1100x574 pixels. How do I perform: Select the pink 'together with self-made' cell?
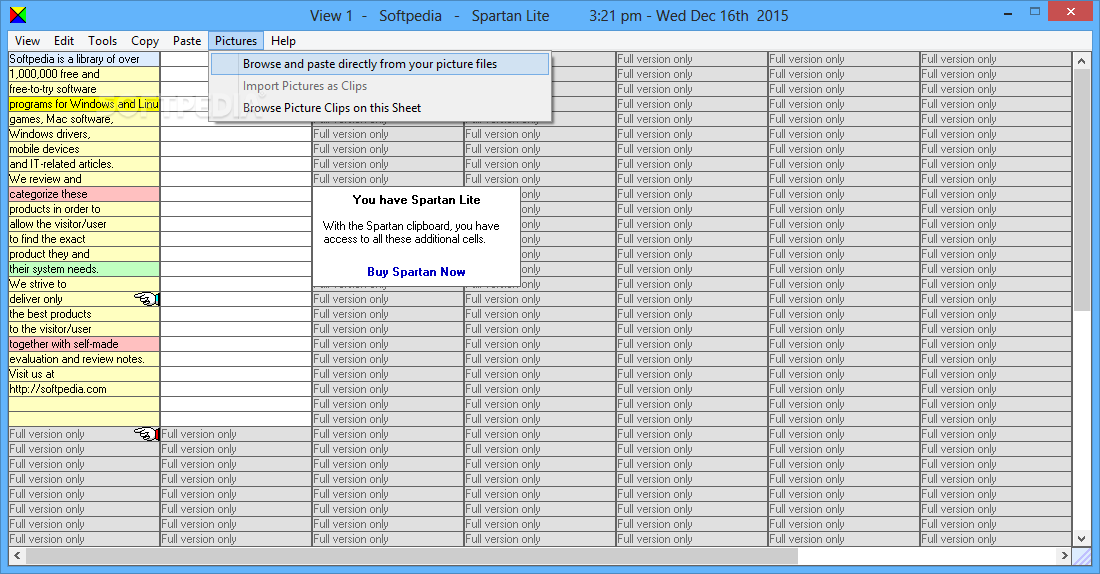(84, 344)
